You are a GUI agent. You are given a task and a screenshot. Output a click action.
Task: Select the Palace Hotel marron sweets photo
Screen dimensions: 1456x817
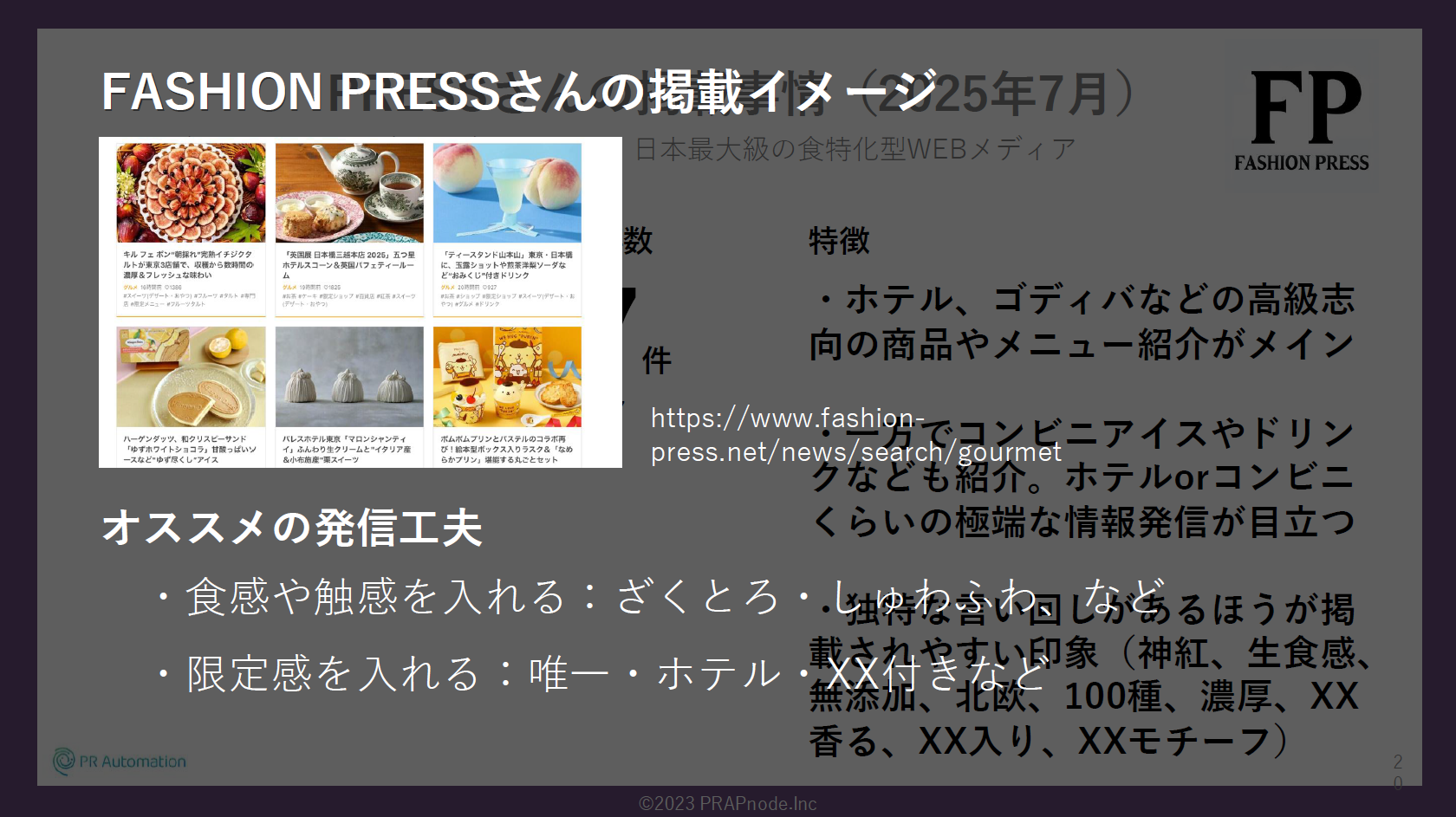click(x=349, y=377)
